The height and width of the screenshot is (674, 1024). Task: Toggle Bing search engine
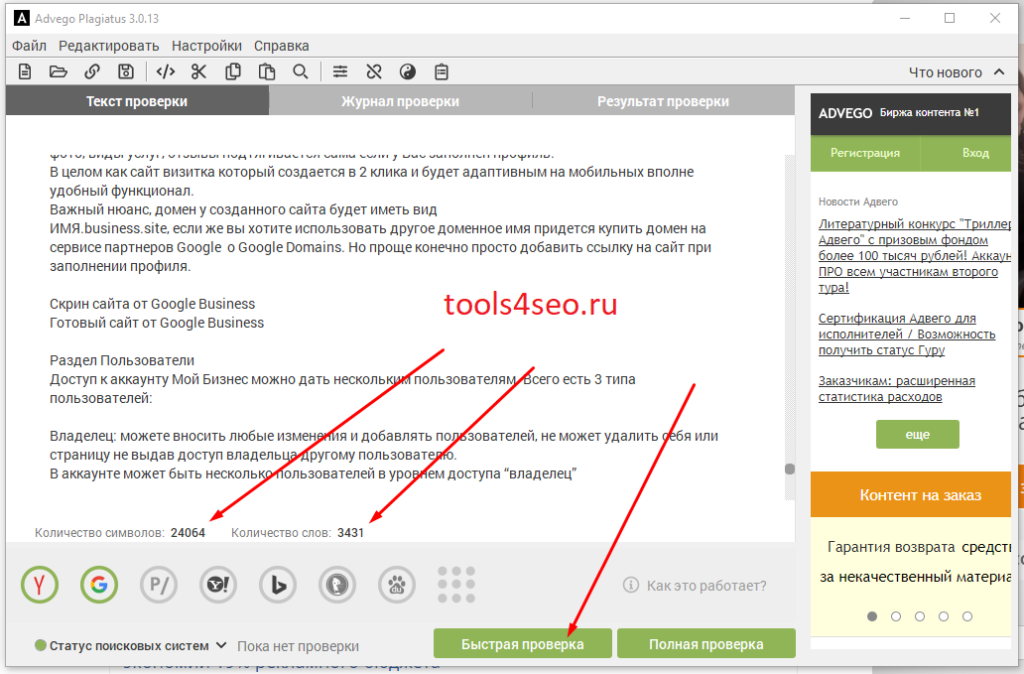278,585
